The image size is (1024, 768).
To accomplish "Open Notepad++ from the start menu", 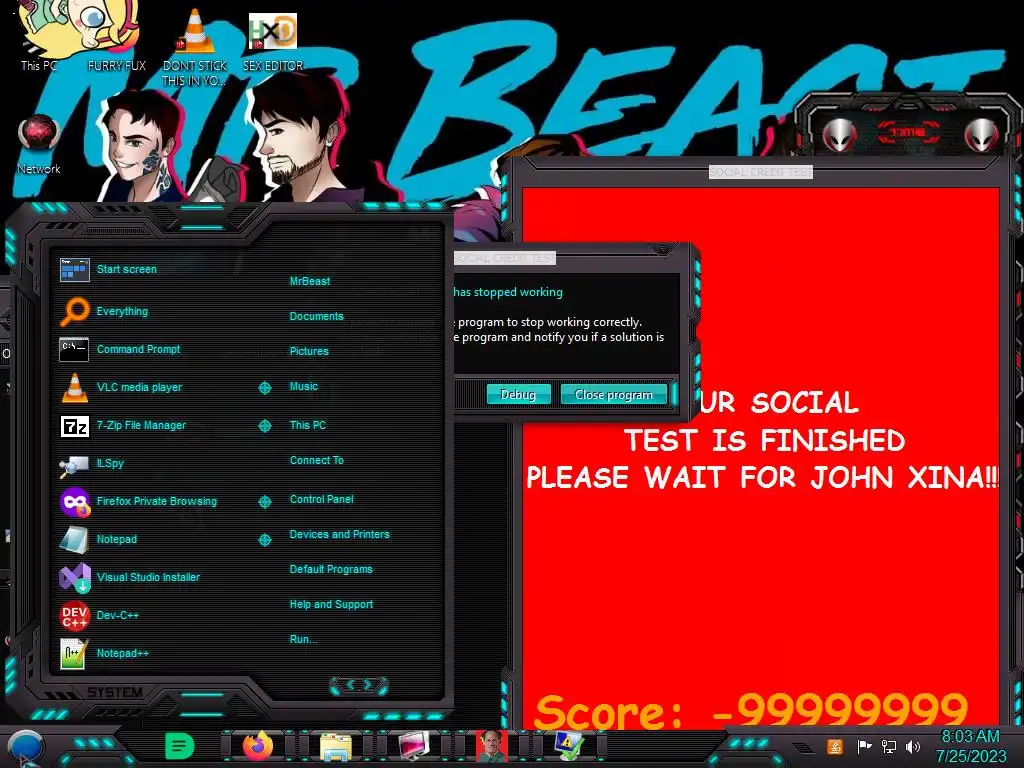I will (104, 653).
